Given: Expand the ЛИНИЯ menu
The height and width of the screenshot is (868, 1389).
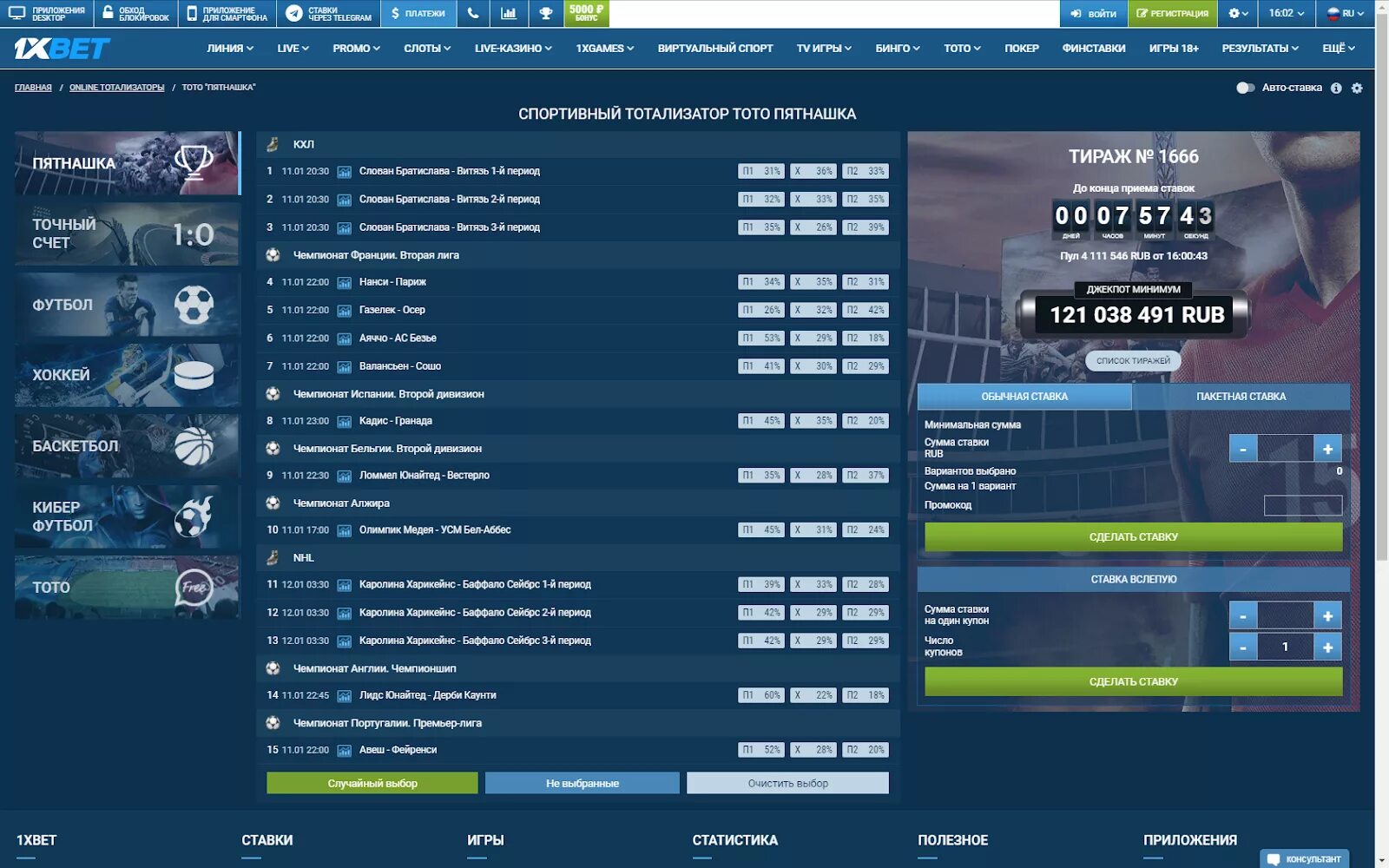Looking at the screenshot, I should pos(230,49).
